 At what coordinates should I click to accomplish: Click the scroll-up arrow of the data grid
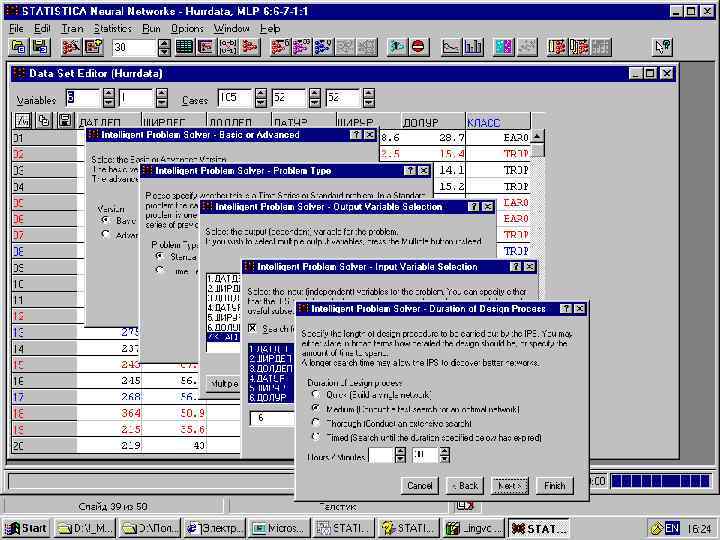tap(537, 136)
